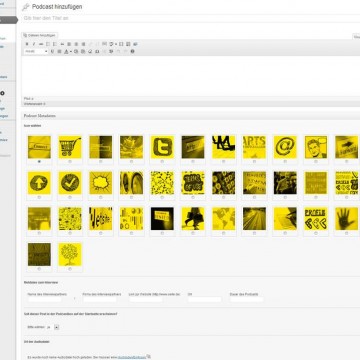Switch to the Visuell editor tab

(x=357, y=37)
